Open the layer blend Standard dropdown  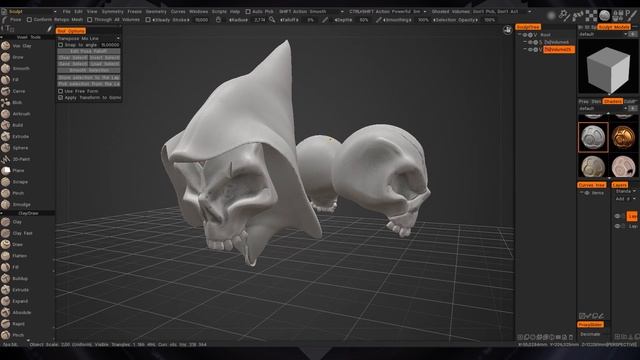pos(626,191)
